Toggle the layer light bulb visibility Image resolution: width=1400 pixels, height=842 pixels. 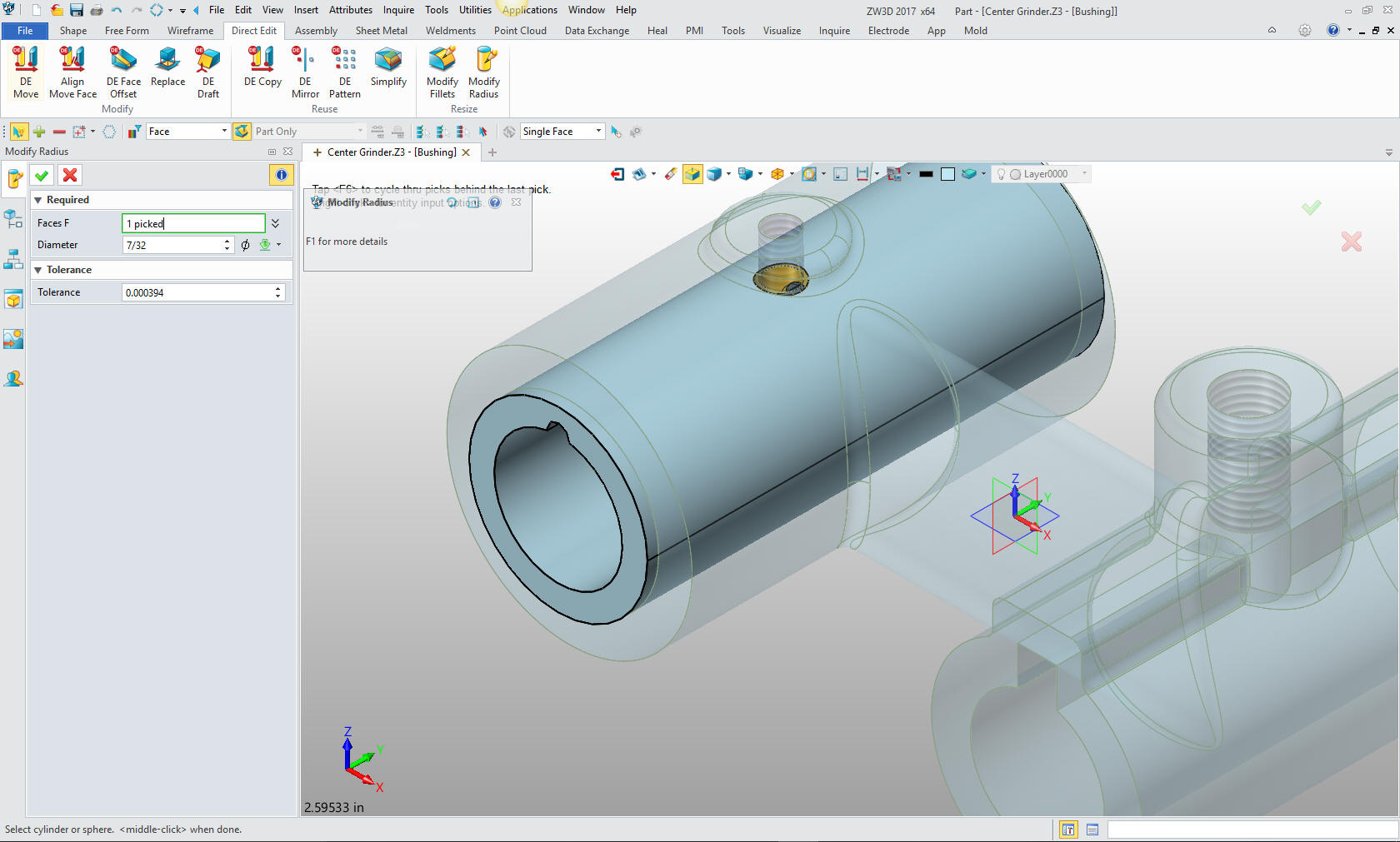click(1001, 174)
